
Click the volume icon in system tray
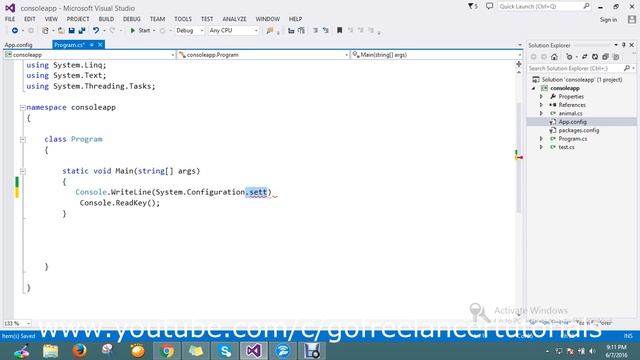click(x=592, y=351)
